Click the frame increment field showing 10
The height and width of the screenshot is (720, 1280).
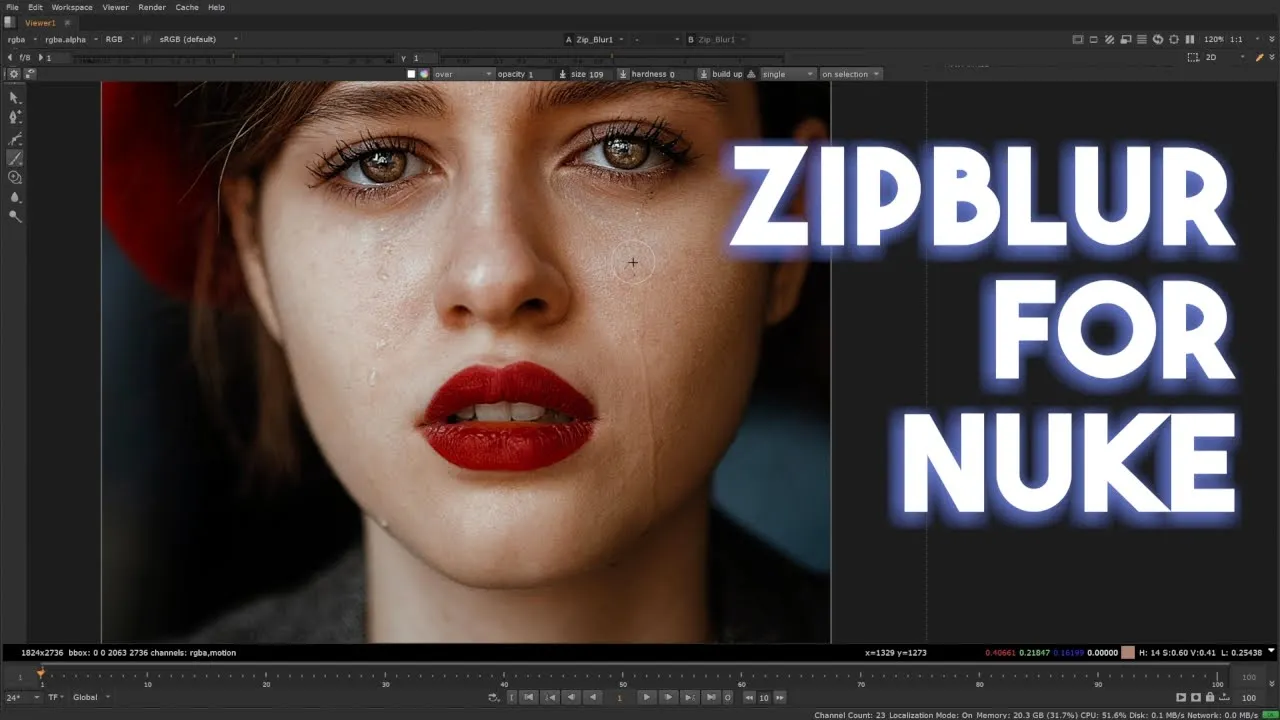click(764, 697)
